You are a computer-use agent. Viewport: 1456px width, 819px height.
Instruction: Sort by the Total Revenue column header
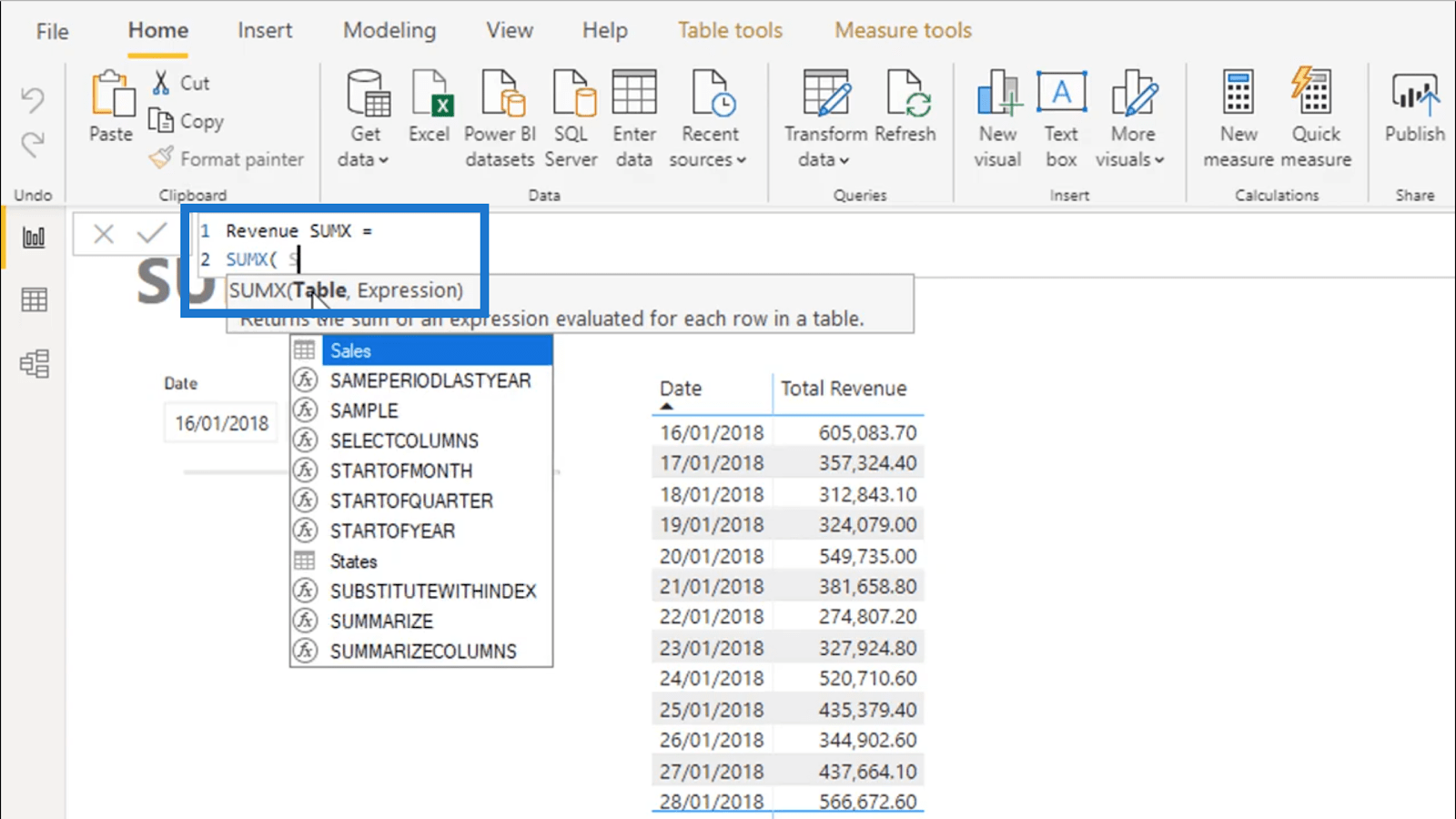coord(844,389)
